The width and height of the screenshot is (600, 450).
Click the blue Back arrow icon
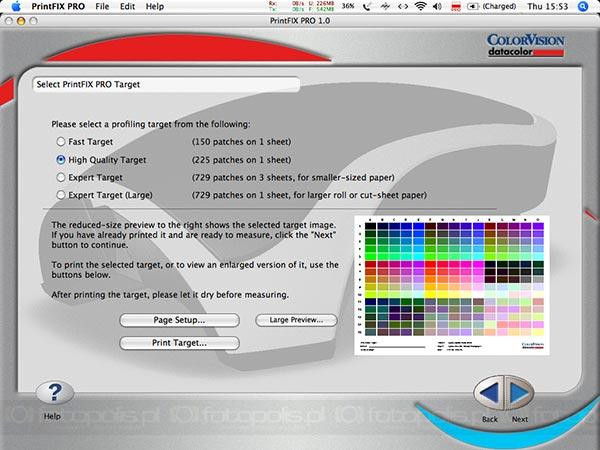pos(489,393)
